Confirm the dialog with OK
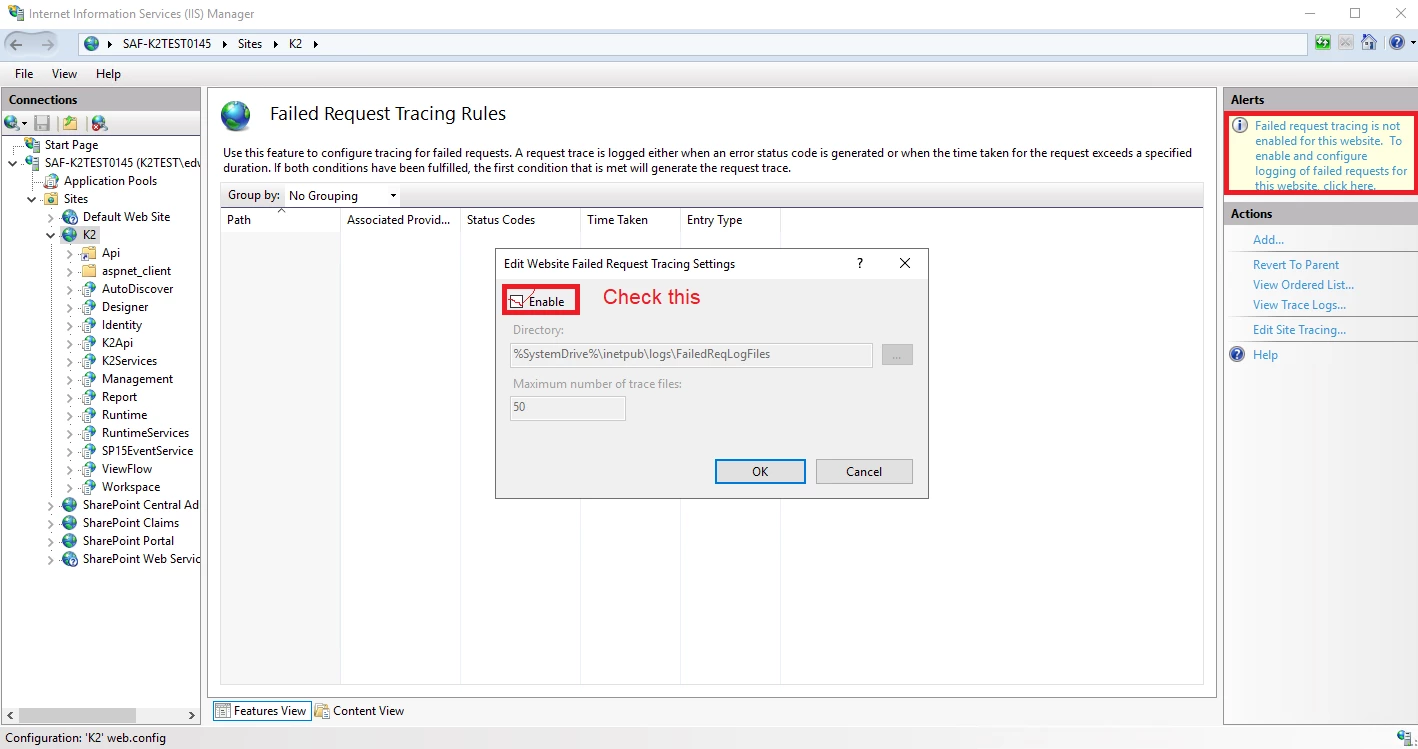Image resolution: width=1418 pixels, height=749 pixels. click(760, 472)
